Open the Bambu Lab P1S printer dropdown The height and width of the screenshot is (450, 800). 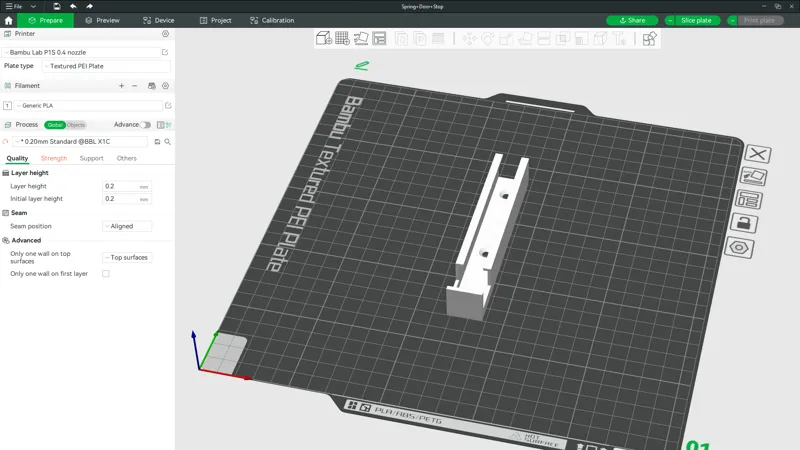click(82, 52)
